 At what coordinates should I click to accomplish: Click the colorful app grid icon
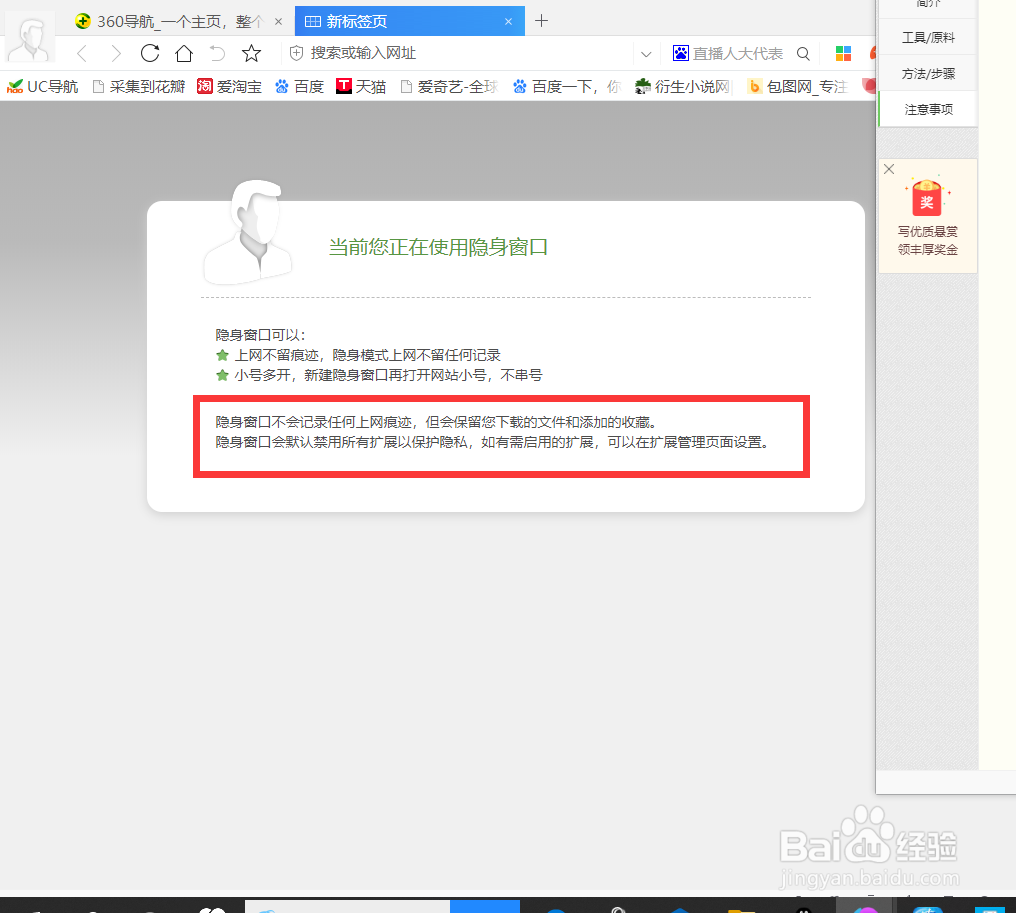click(x=843, y=53)
